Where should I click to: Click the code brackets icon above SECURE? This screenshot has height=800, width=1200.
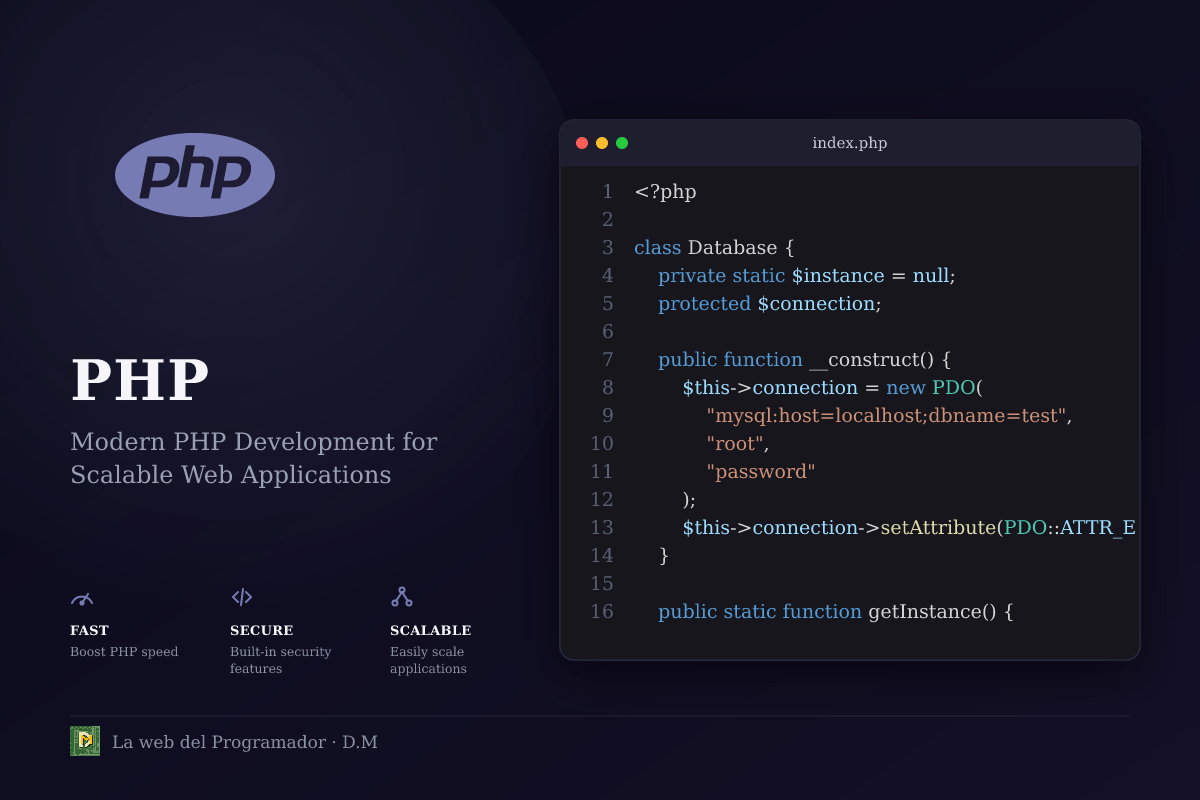pyautogui.click(x=242, y=597)
